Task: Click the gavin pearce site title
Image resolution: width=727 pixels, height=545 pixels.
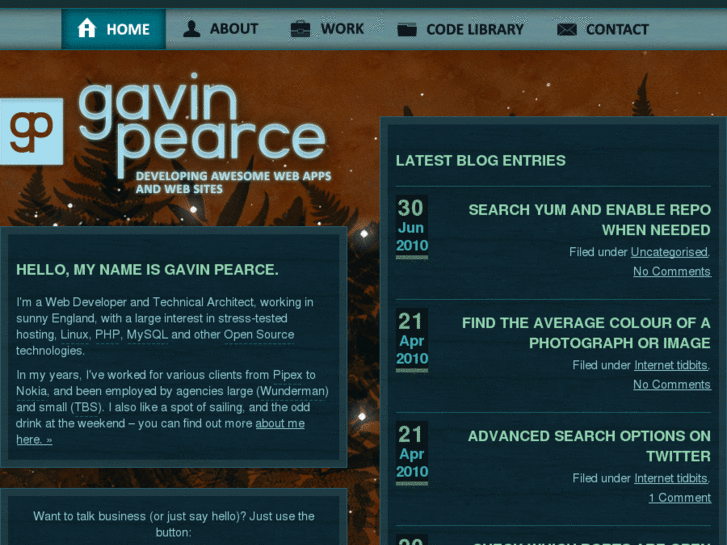Action: [x=202, y=123]
